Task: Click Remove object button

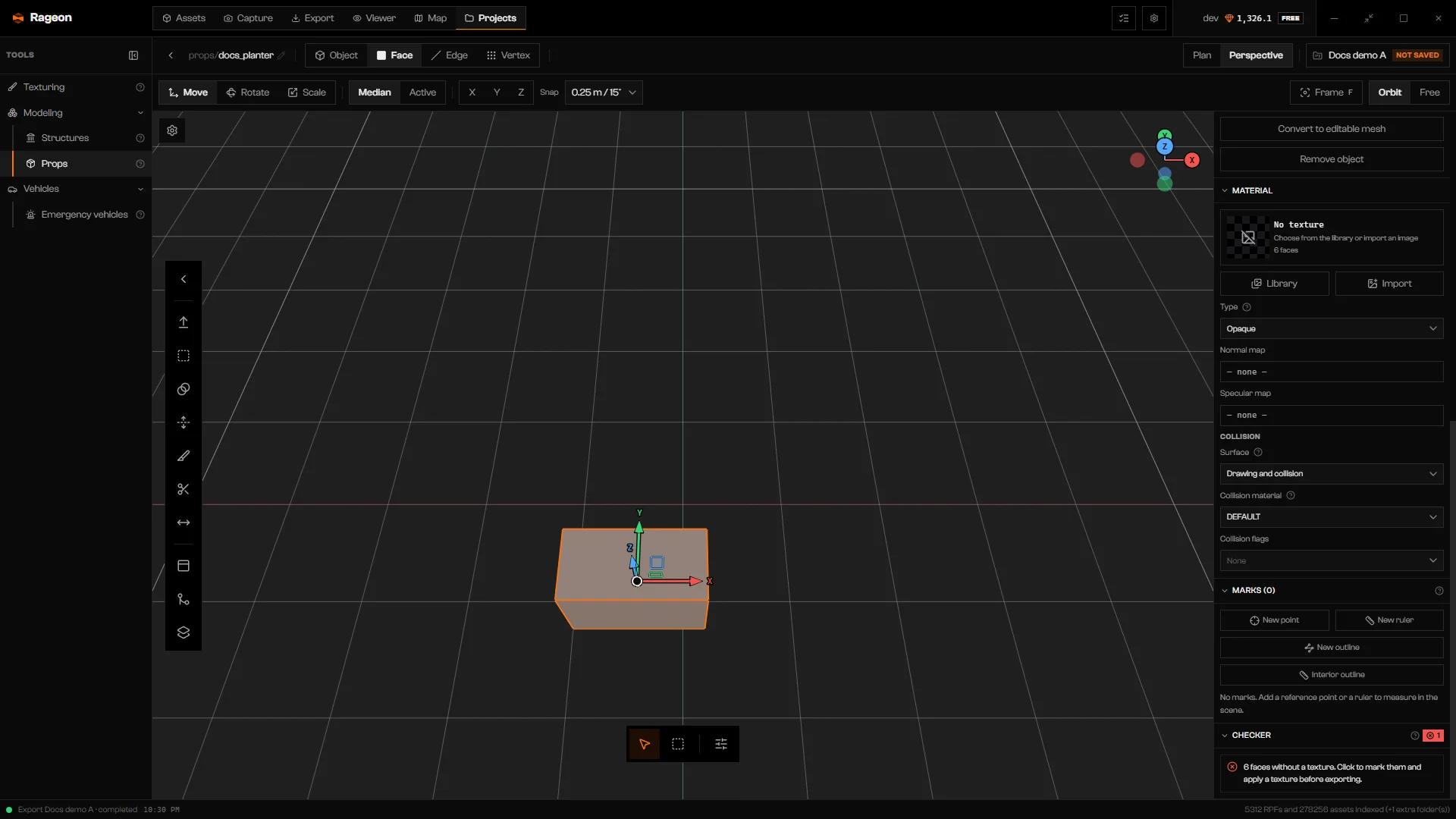Action: click(x=1331, y=159)
